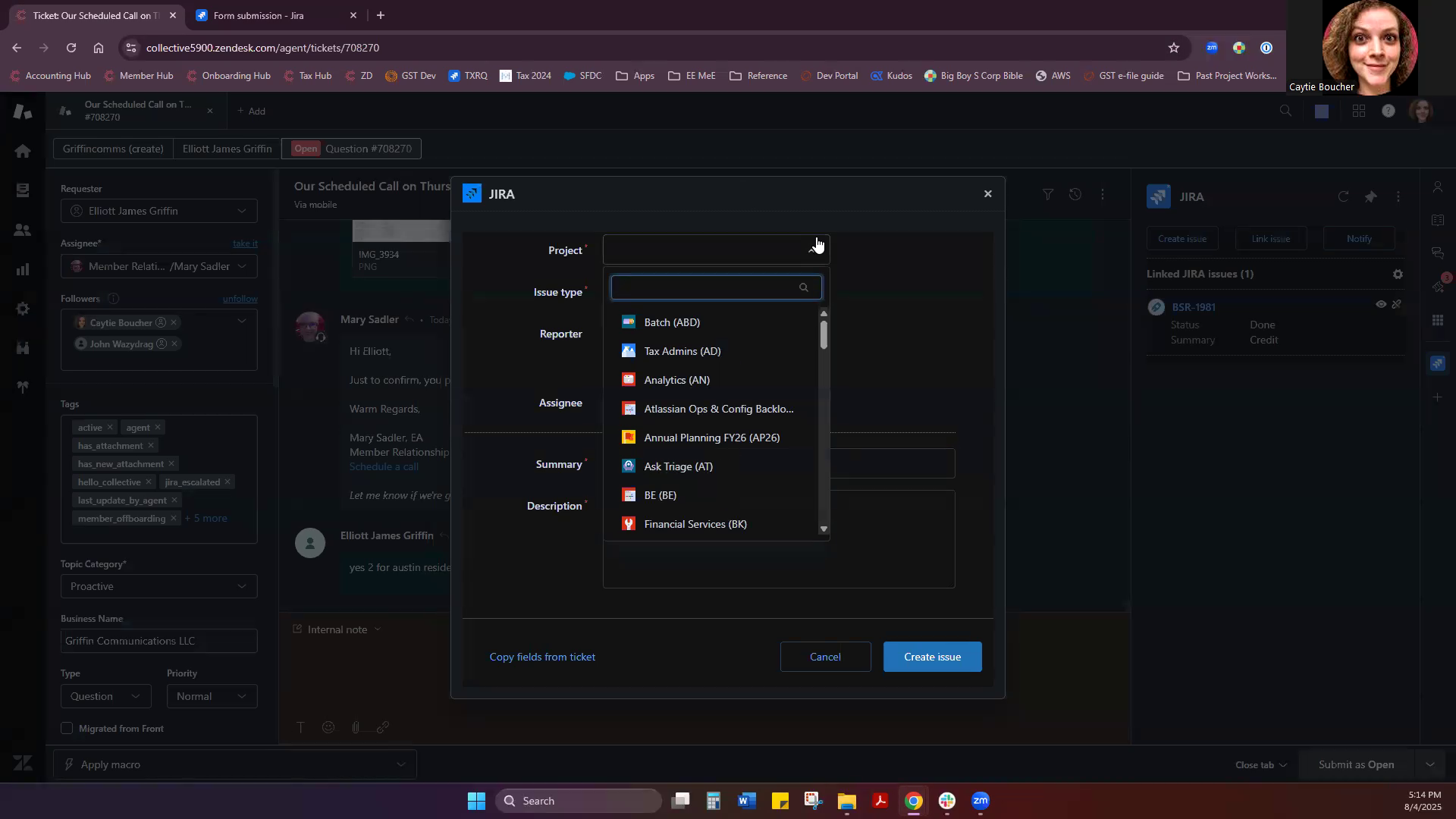Toggle watch eye icon on BSR-1981
The image size is (1456, 819).
tap(1381, 305)
